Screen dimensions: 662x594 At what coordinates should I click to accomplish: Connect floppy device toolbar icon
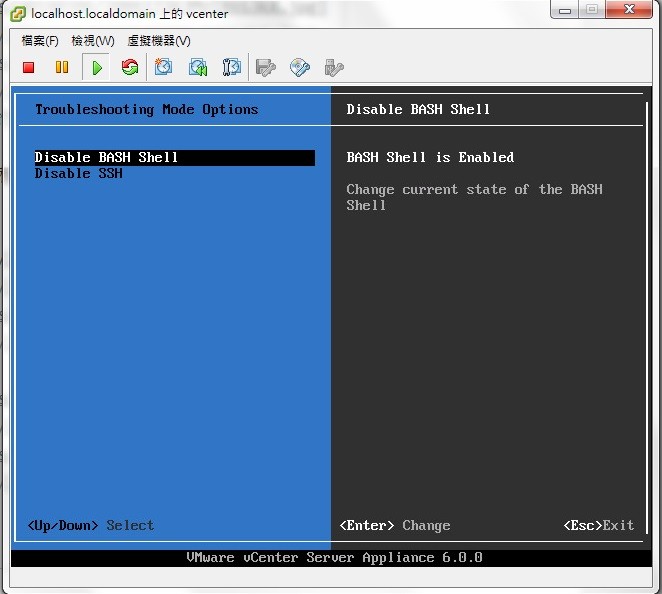[x=266, y=68]
